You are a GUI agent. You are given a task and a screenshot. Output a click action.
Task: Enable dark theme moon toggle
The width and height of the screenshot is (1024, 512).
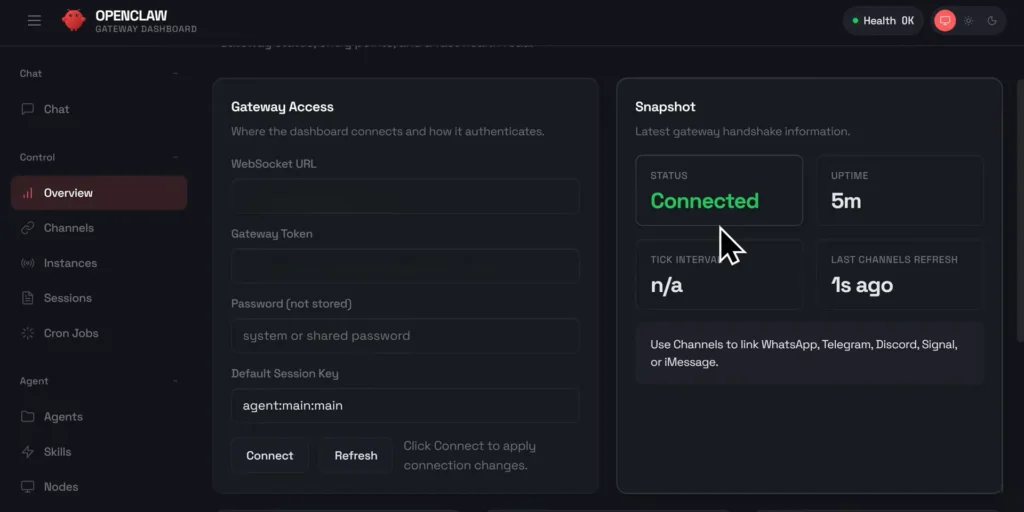tap(992, 20)
